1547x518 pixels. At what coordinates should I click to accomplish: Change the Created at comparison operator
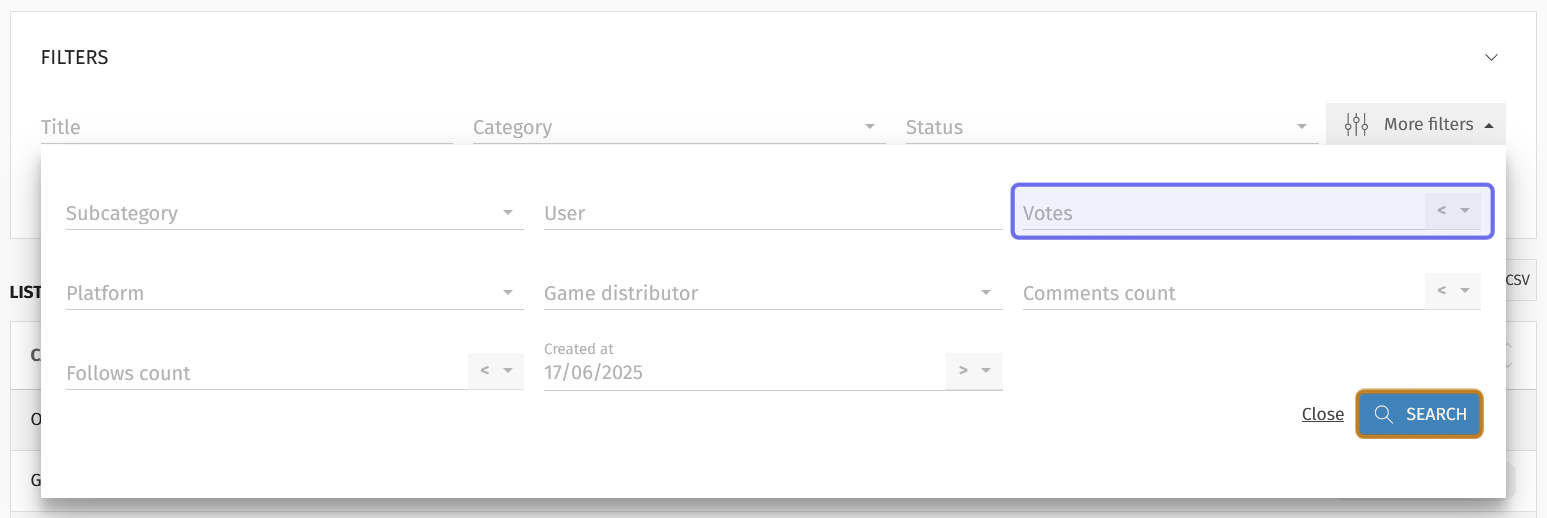coord(974,371)
